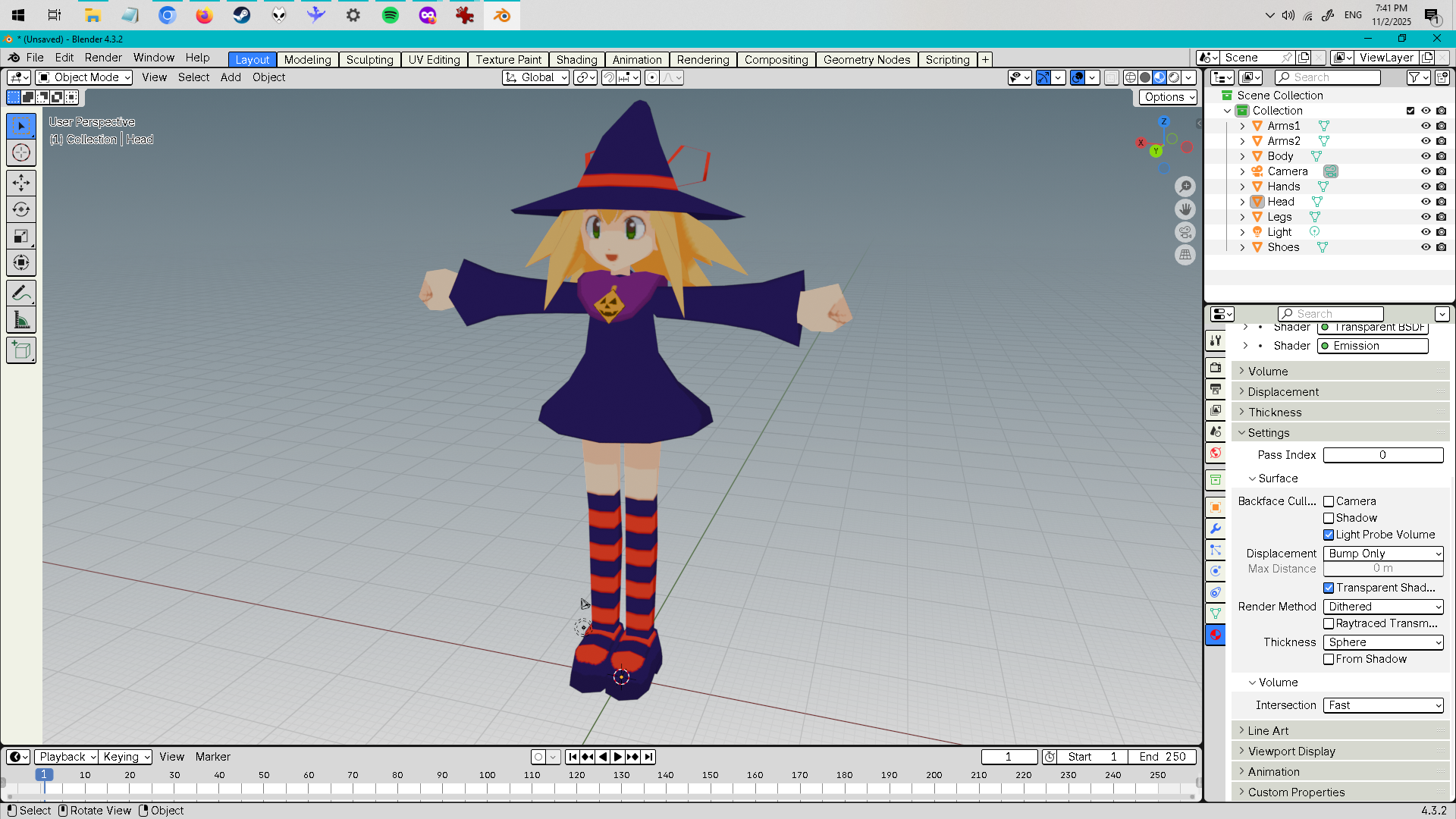Select the Rotate tool

pos(21,209)
